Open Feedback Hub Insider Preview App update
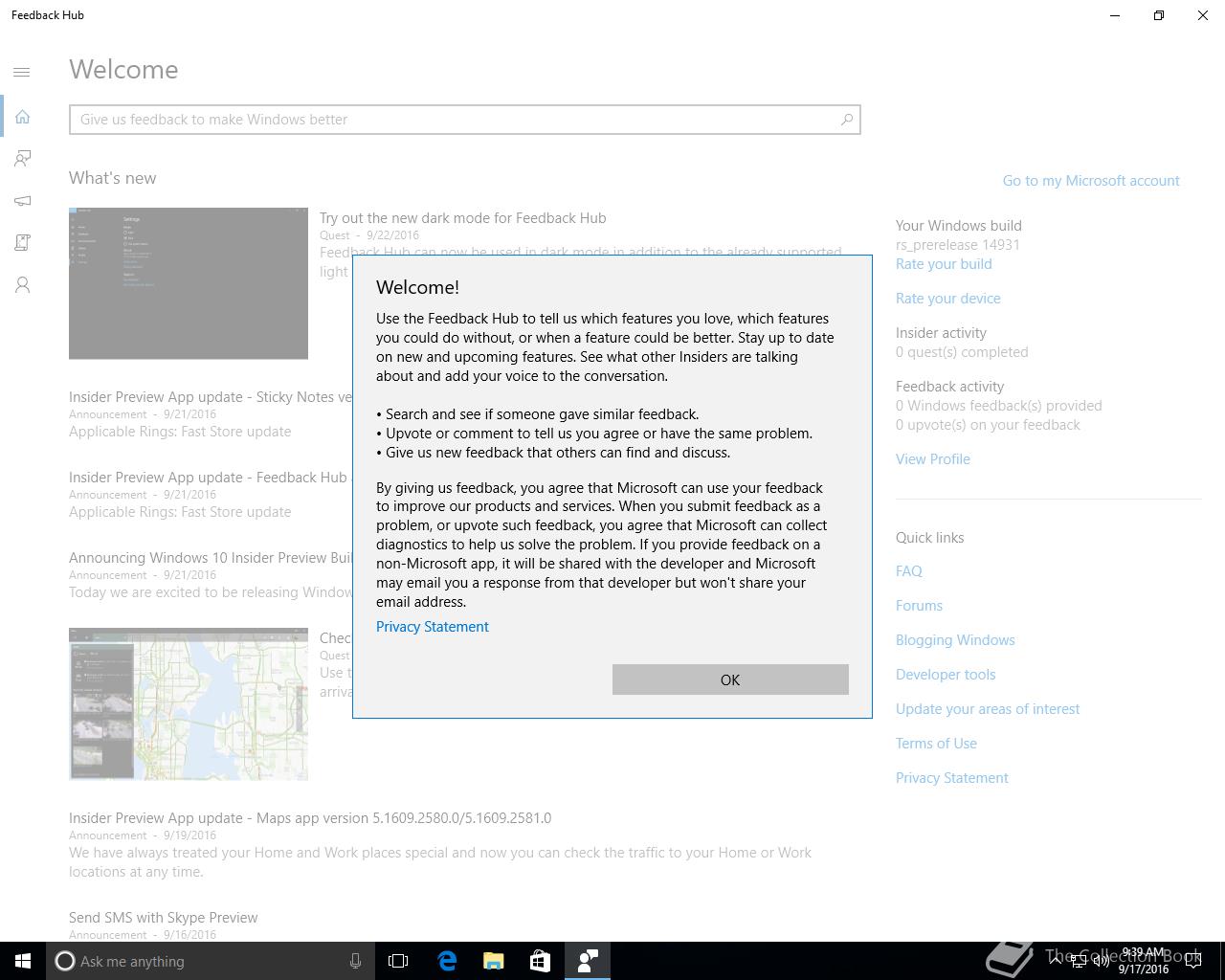The width and height of the screenshot is (1225, 980). (x=211, y=478)
